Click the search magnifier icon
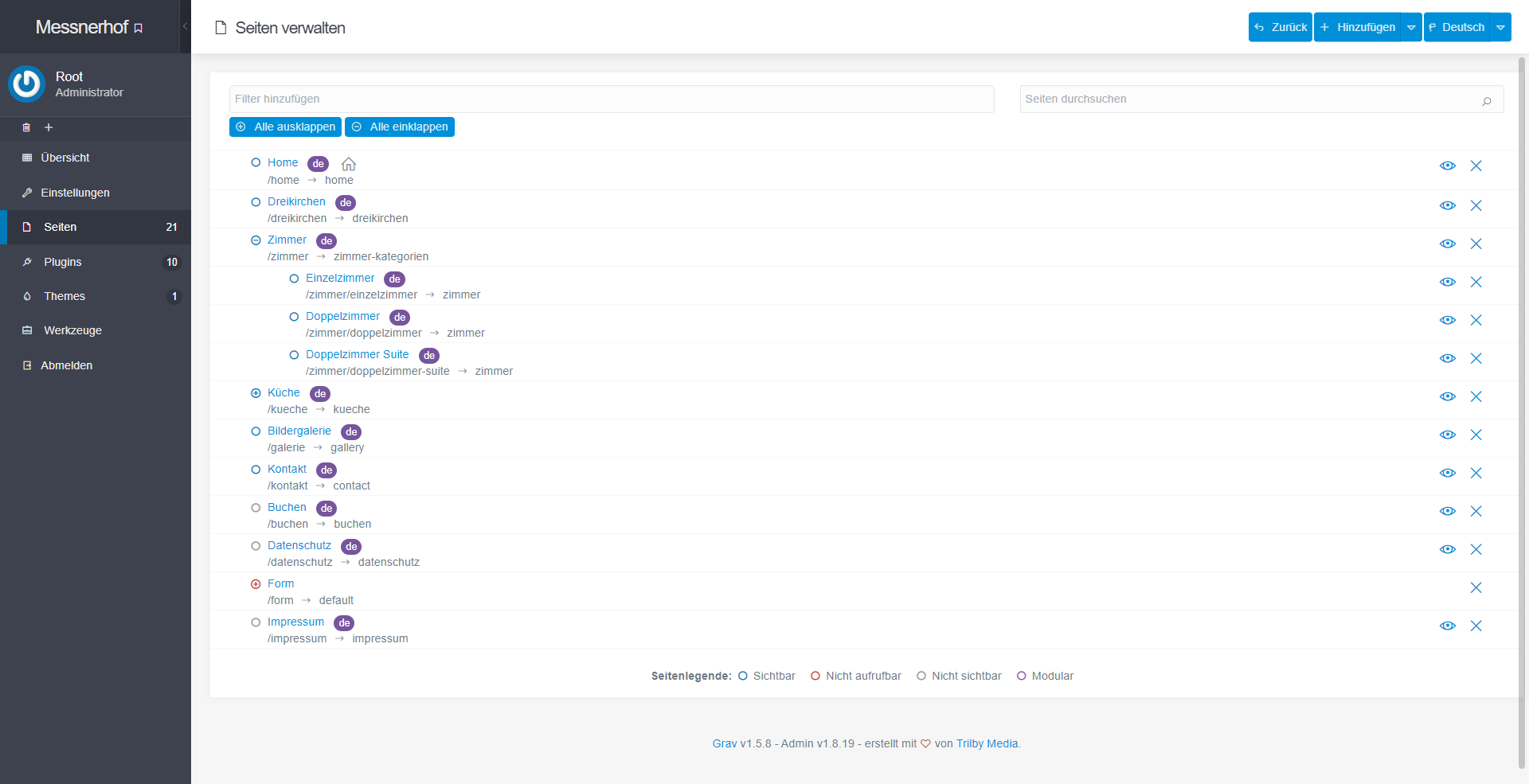This screenshot has height=784, width=1529. pos(1486,100)
